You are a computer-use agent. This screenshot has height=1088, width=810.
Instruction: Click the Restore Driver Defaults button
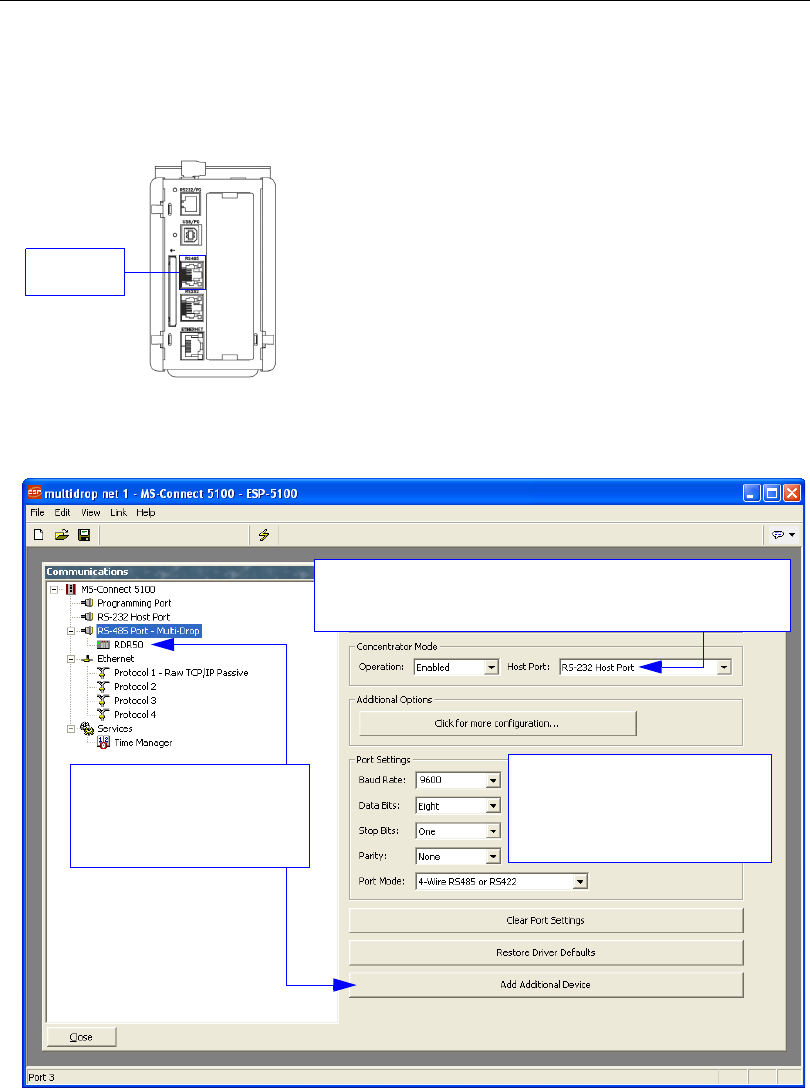[x=546, y=952]
